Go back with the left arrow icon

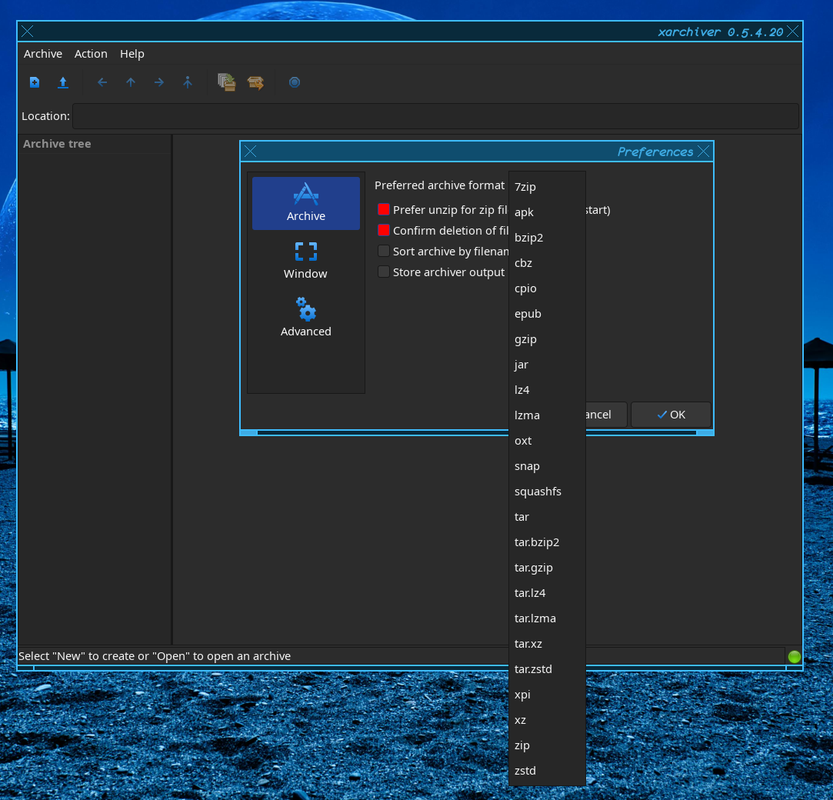tap(103, 82)
